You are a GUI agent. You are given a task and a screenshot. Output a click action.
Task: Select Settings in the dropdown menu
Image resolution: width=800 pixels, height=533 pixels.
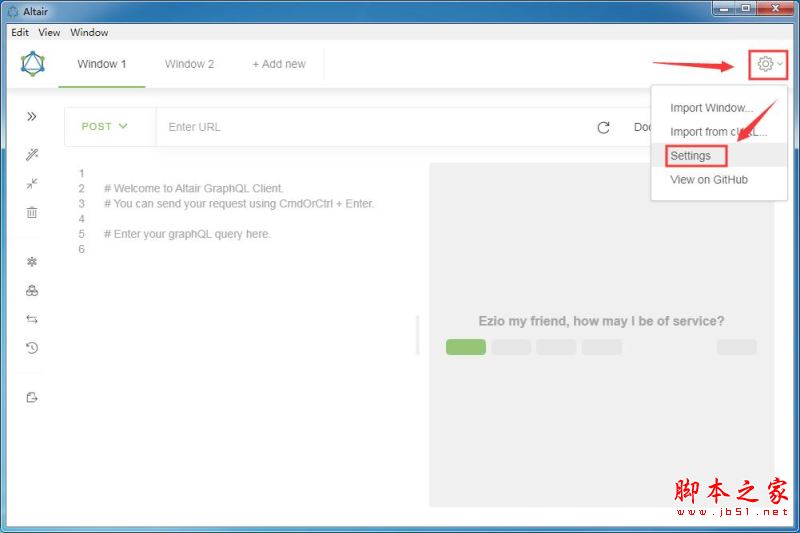click(x=718, y=156)
